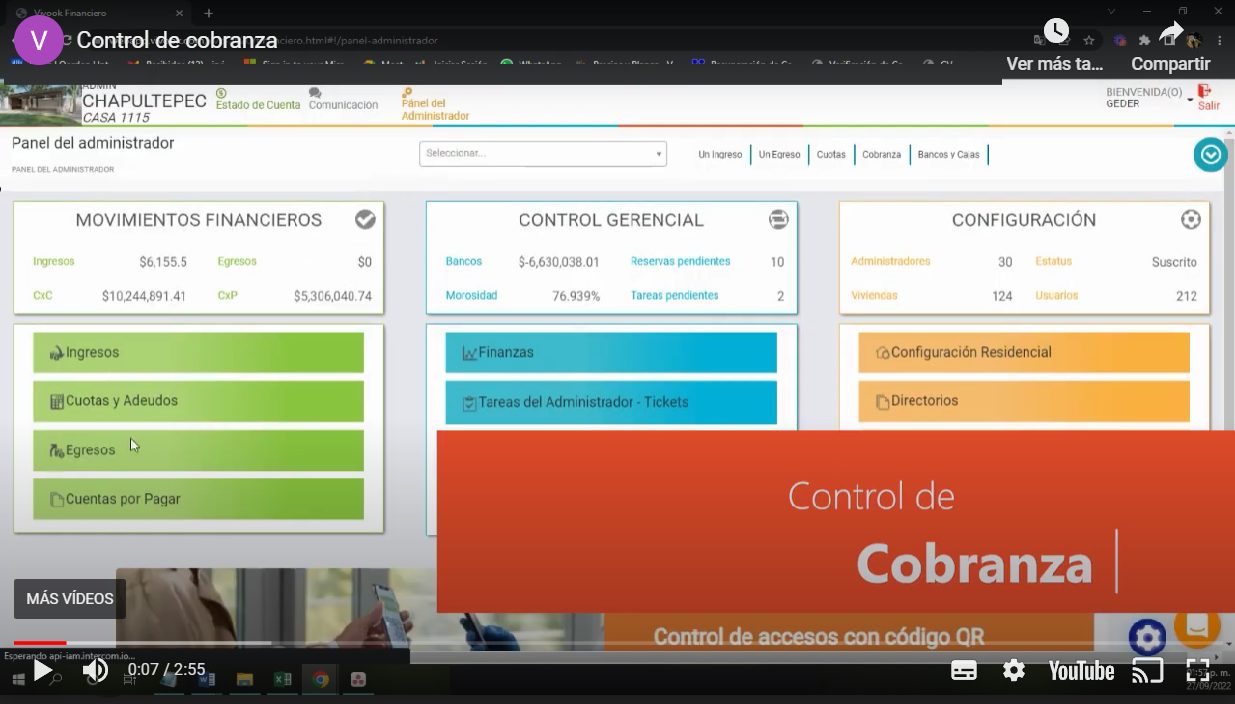
Task: Click MÁS VÍDEOS button
Action: pyautogui.click(x=70, y=599)
